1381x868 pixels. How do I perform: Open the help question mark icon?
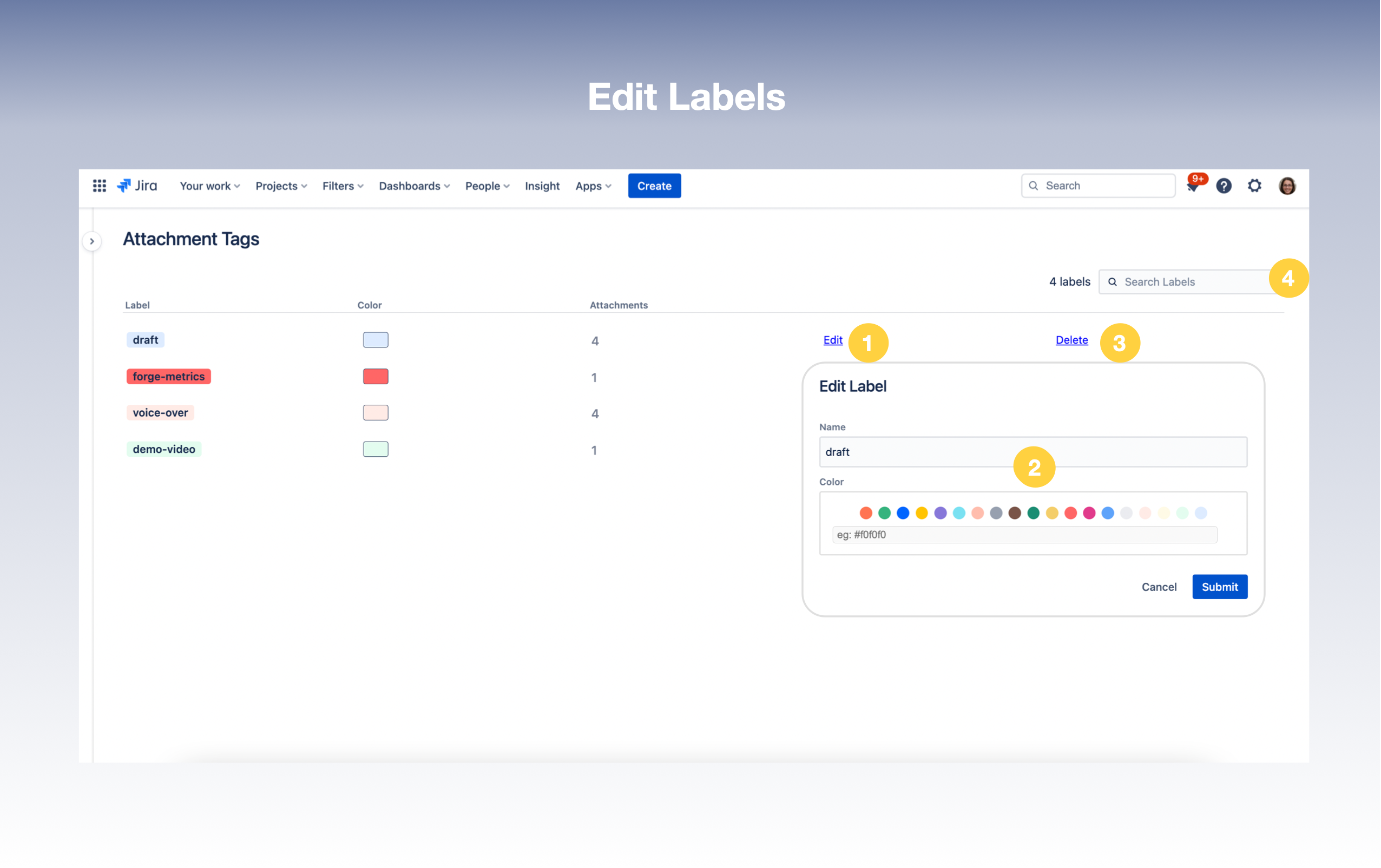pos(1224,186)
